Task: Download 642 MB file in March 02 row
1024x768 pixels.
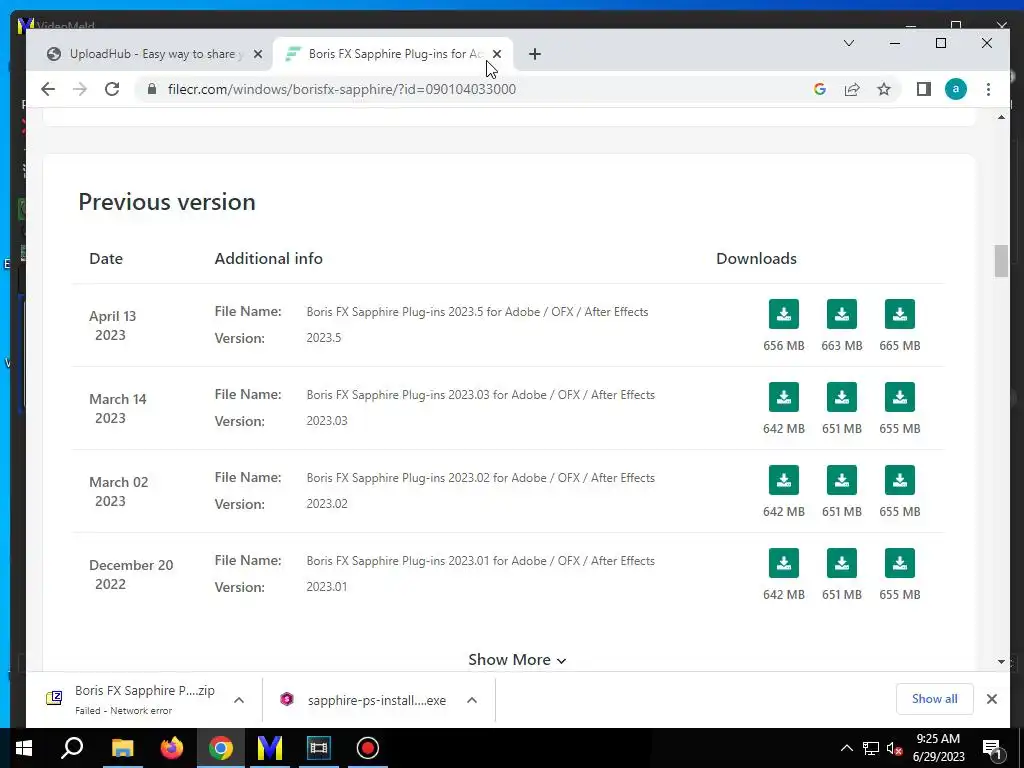Action: 784,480
